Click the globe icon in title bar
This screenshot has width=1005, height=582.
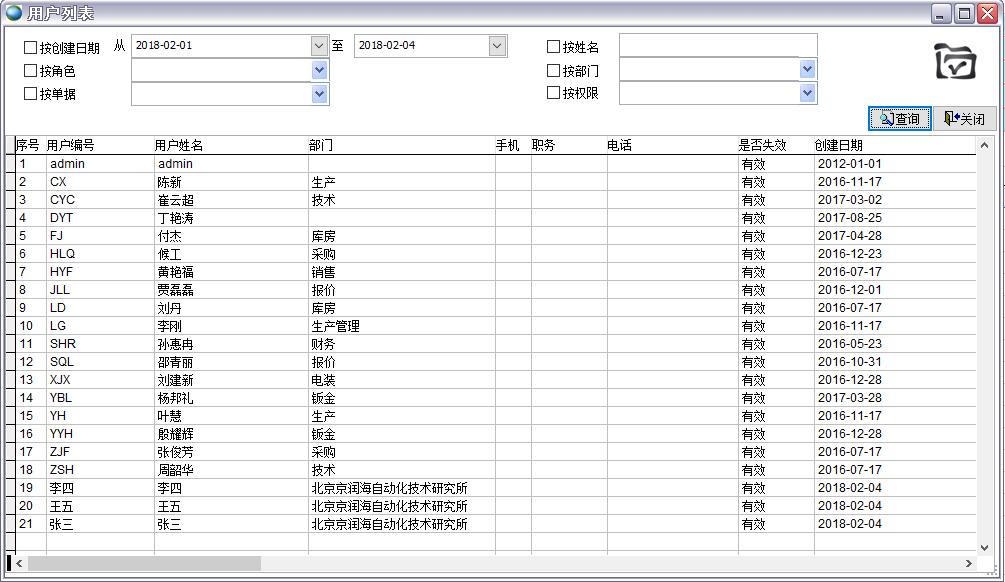(14, 13)
